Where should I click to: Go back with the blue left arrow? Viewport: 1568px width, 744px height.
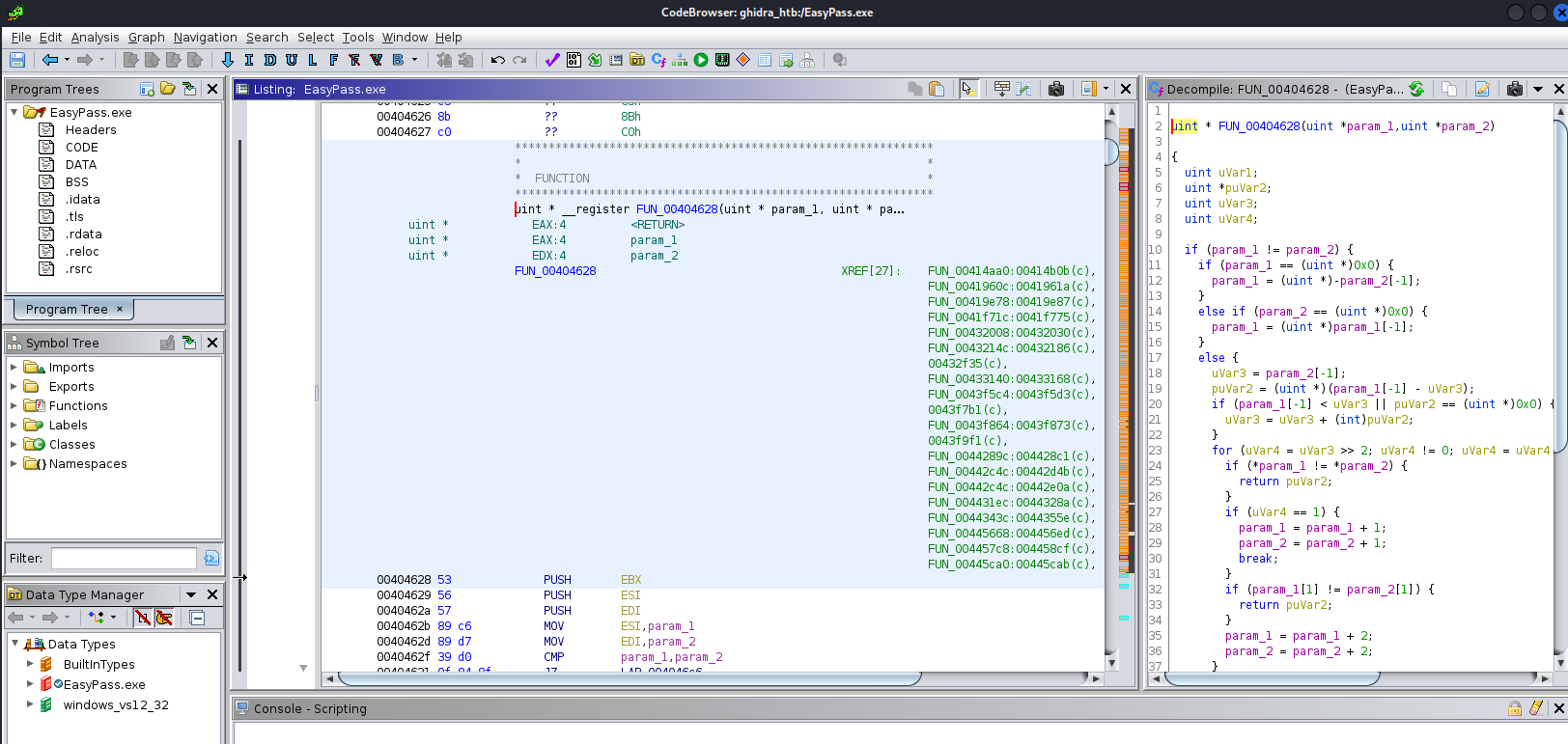click(x=50, y=60)
